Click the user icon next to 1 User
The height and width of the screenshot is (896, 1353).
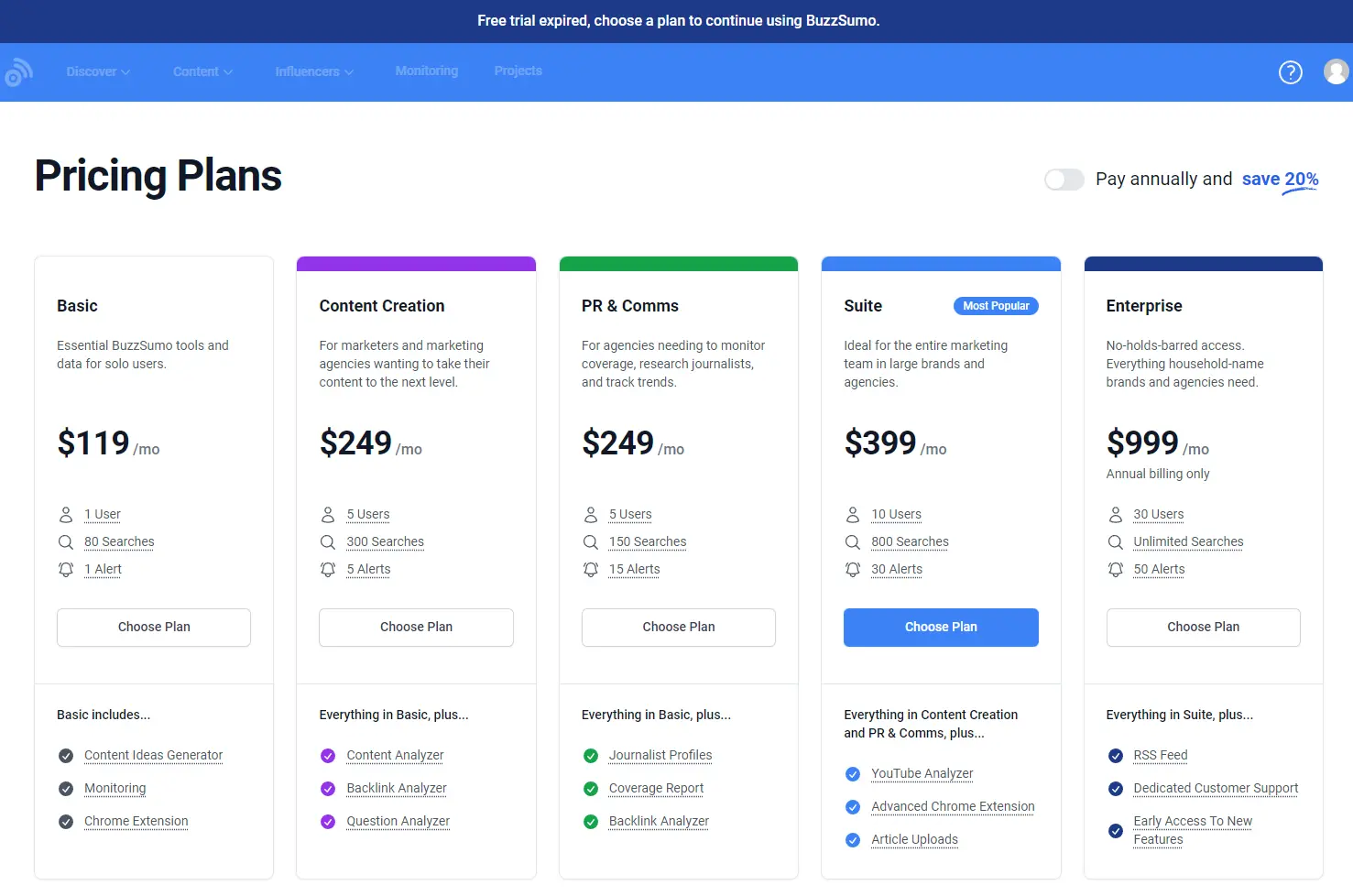pyautogui.click(x=65, y=514)
